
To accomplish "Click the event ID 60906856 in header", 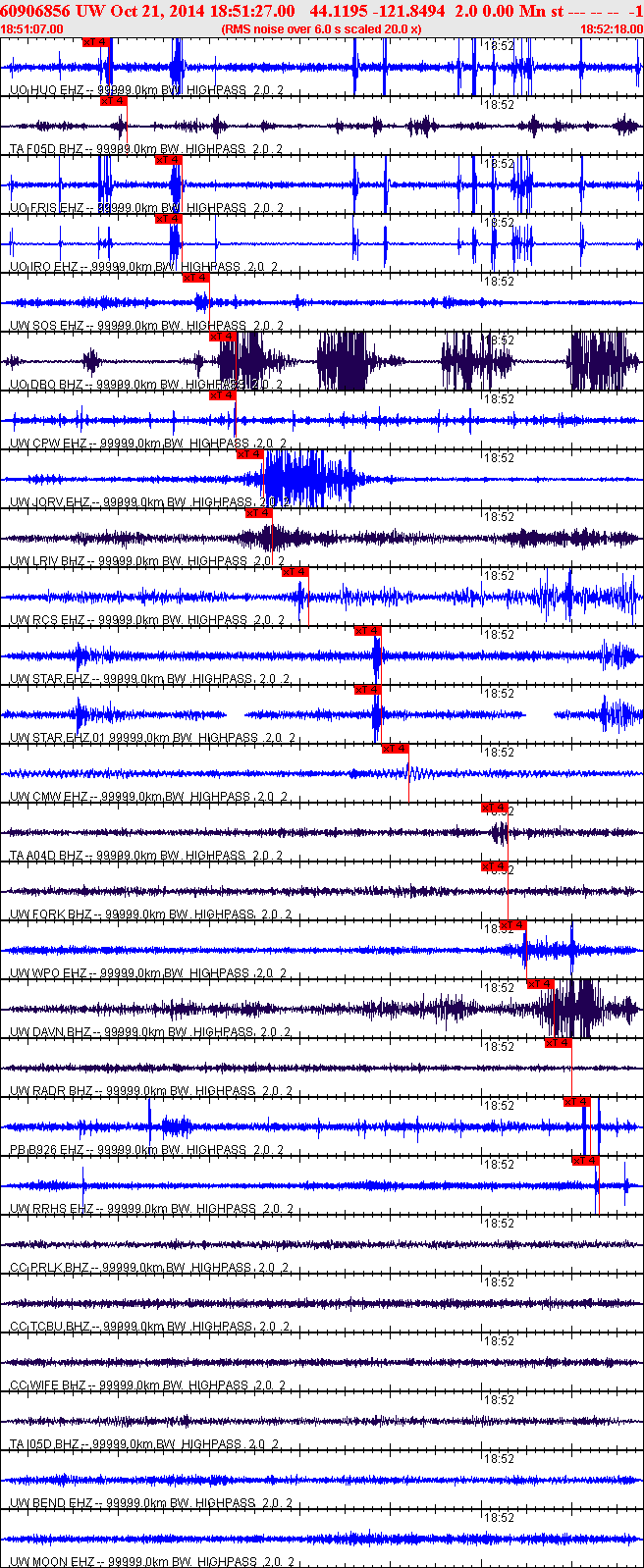I will point(36,11).
